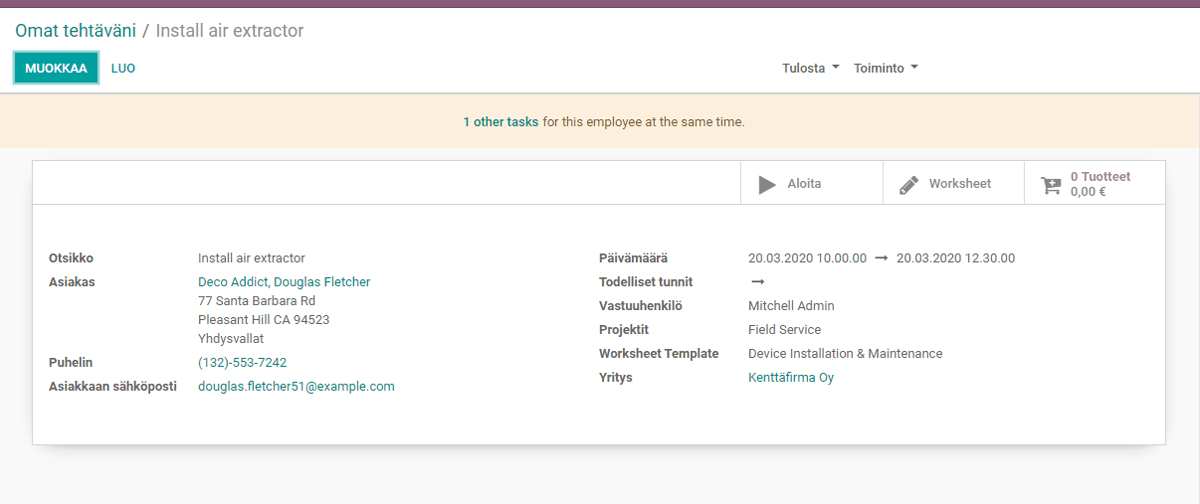Click the play icon next to Aloita
Viewport: 1200px width, 504px height.
(x=767, y=184)
